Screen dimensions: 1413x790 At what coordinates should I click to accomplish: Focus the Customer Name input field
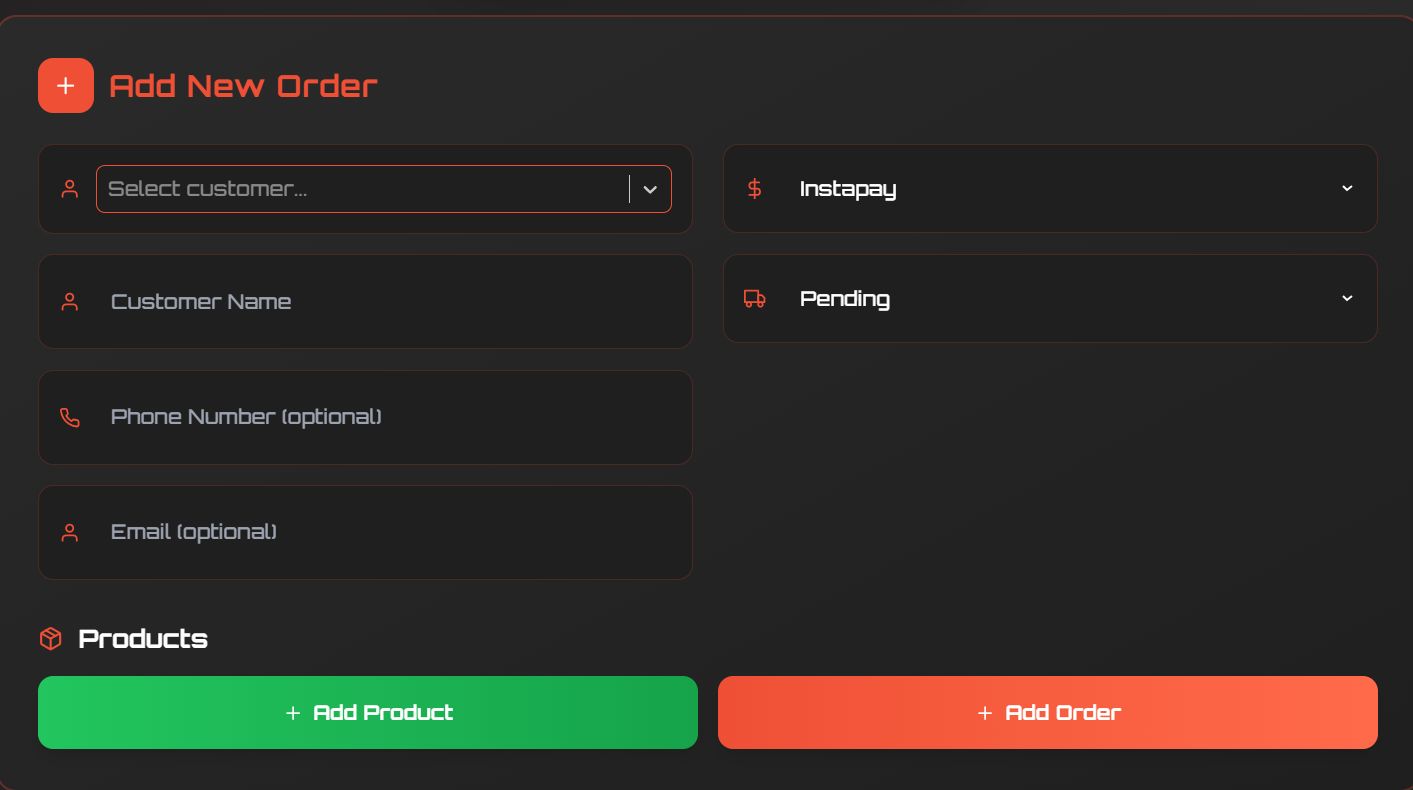[x=390, y=302]
